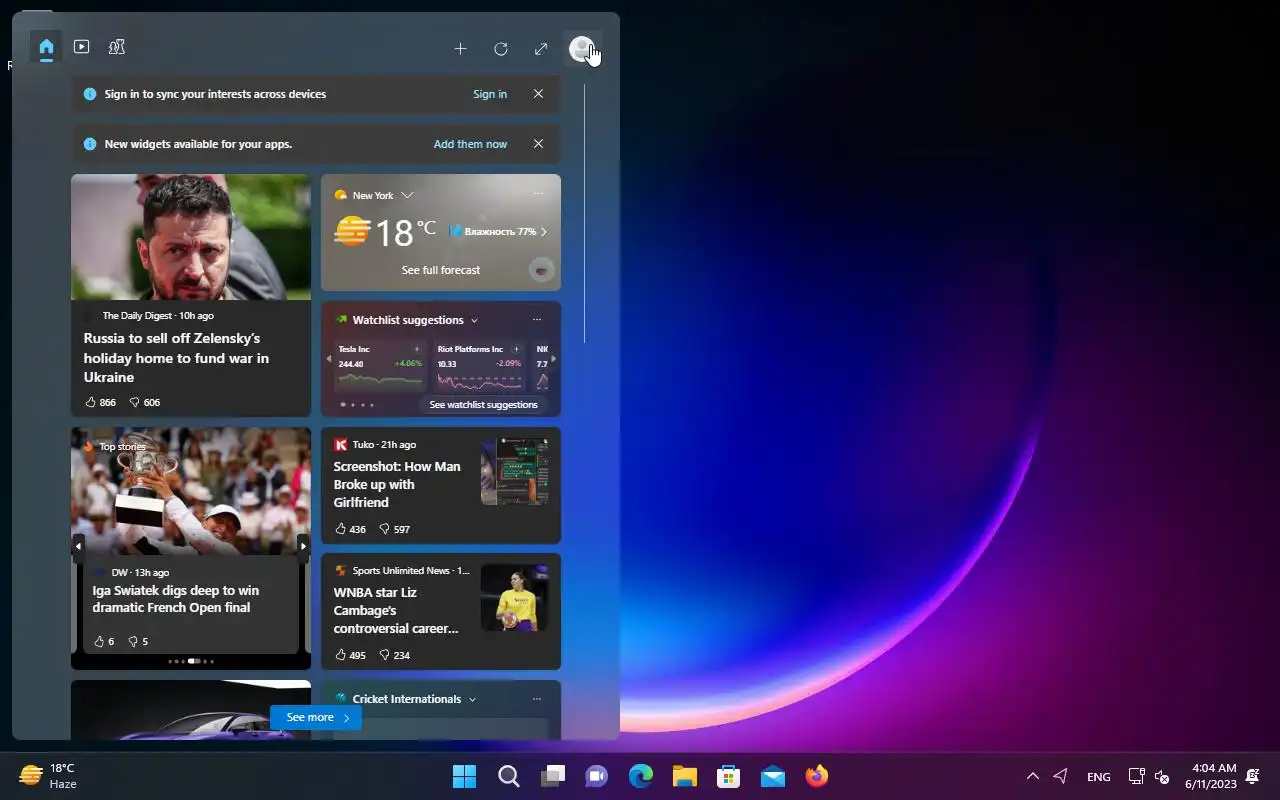Image resolution: width=1280 pixels, height=800 pixels.
Task: Show previous stocks in watchlist carousel
Action: 329,359
